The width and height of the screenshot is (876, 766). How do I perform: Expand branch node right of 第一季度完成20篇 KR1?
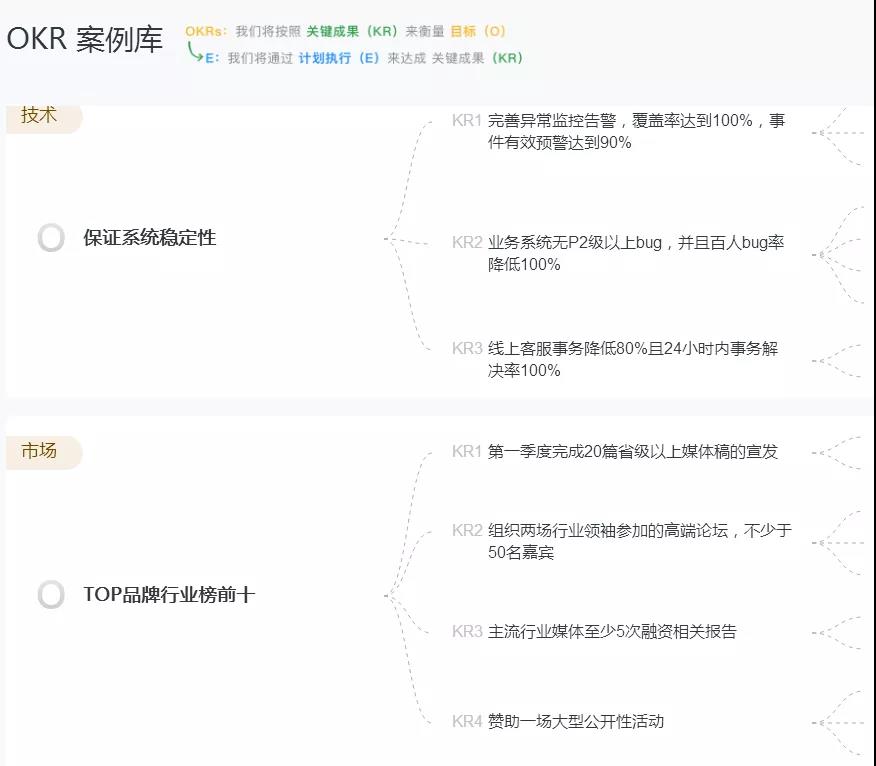click(x=821, y=452)
